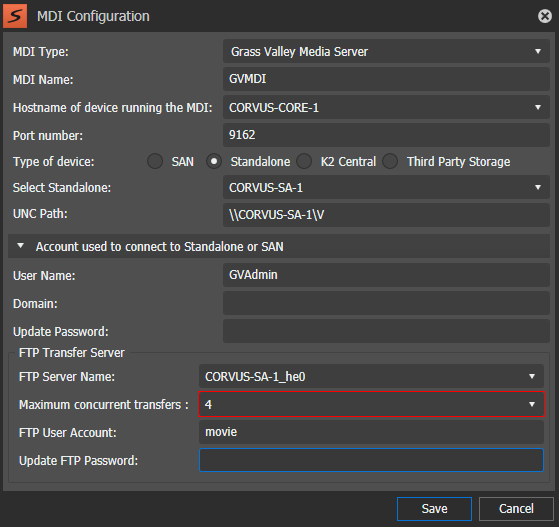This screenshot has height=527, width=559.
Task: Click the empty Domain field
Action: (386, 303)
